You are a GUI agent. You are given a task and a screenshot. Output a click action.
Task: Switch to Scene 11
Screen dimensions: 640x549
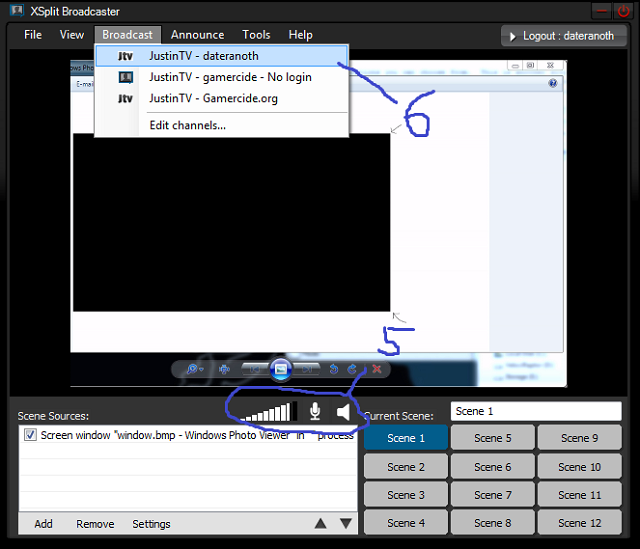[x=580, y=495]
